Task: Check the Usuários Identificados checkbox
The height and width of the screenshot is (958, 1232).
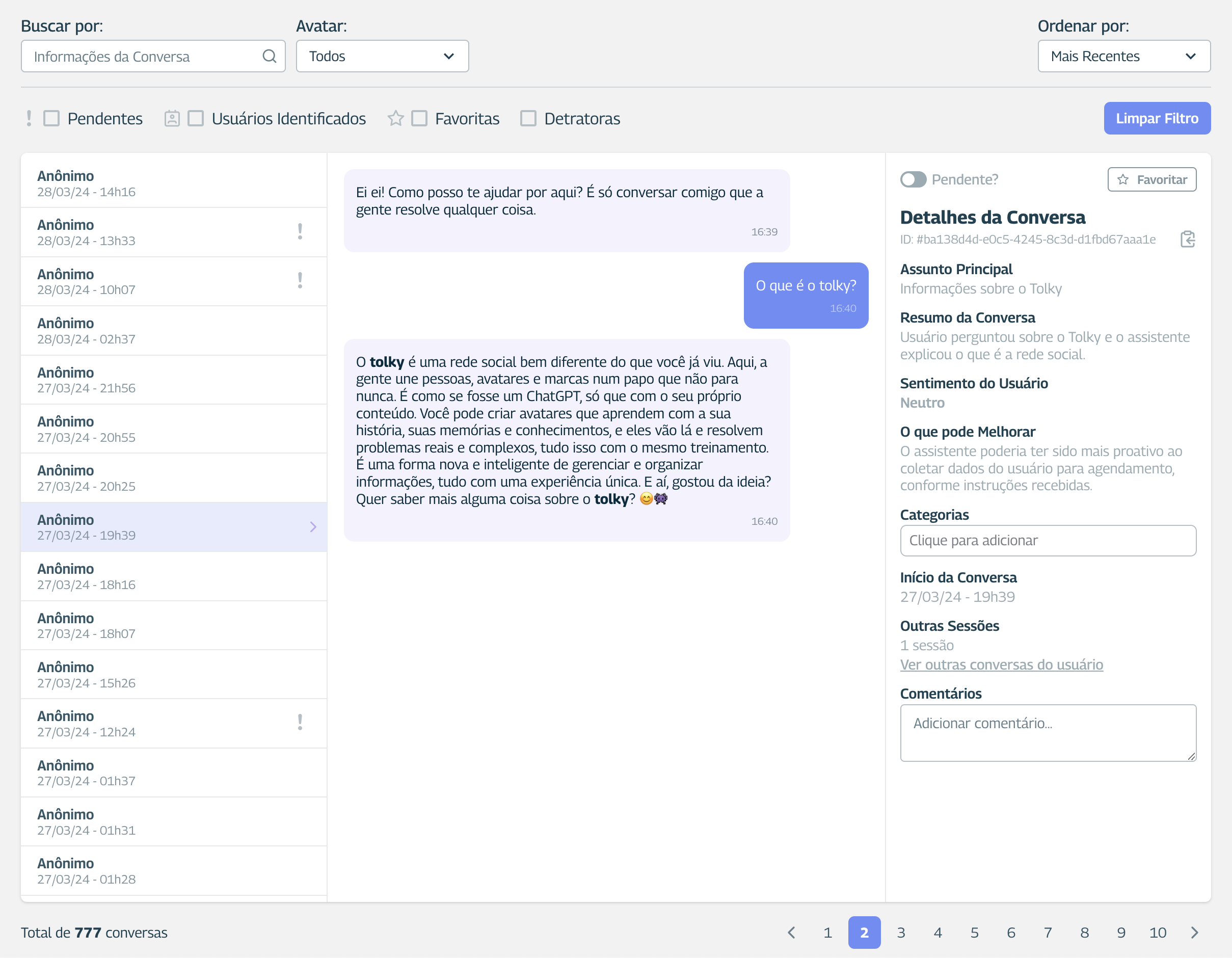Action: point(196,119)
